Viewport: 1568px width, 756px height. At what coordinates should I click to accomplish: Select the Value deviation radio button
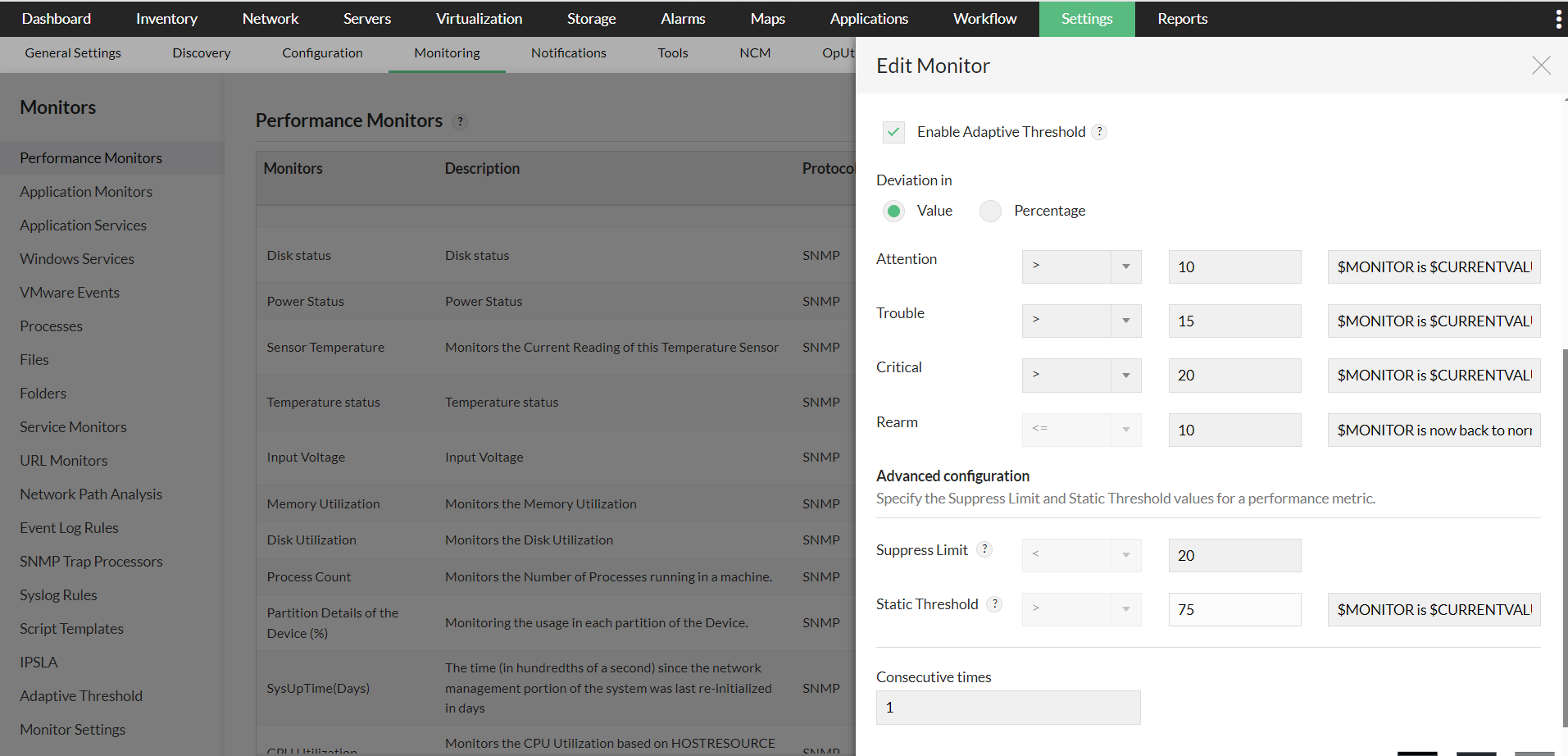pos(894,211)
